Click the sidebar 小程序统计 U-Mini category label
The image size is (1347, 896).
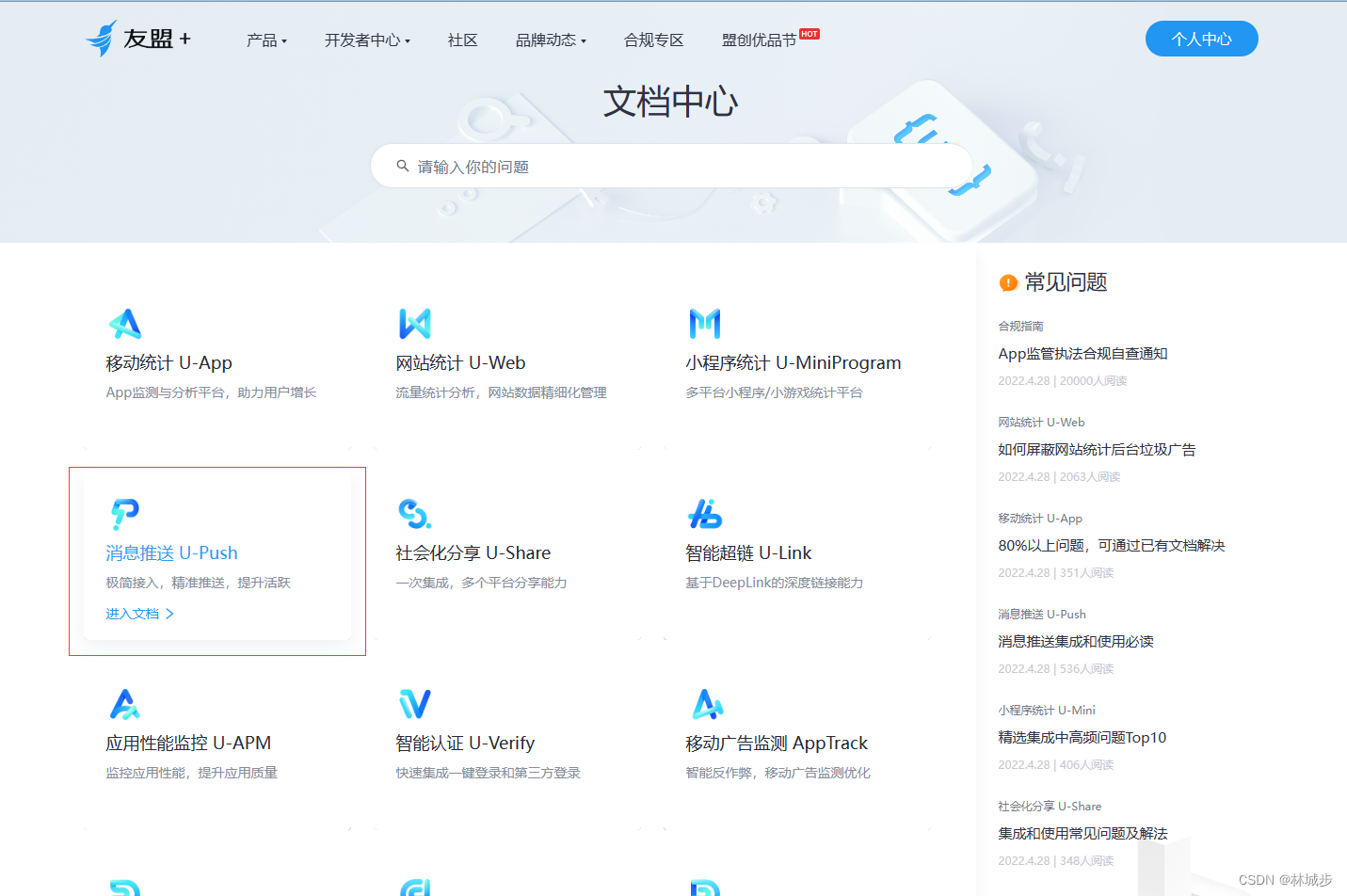1047,710
